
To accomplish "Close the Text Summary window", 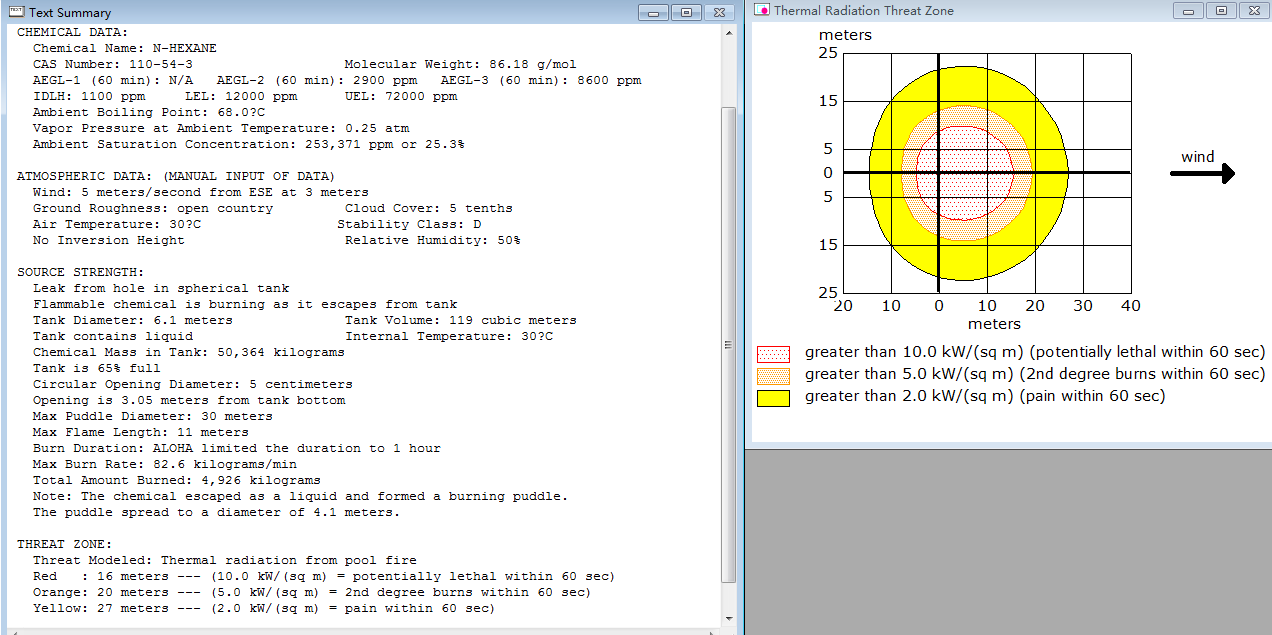I will click(719, 12).
